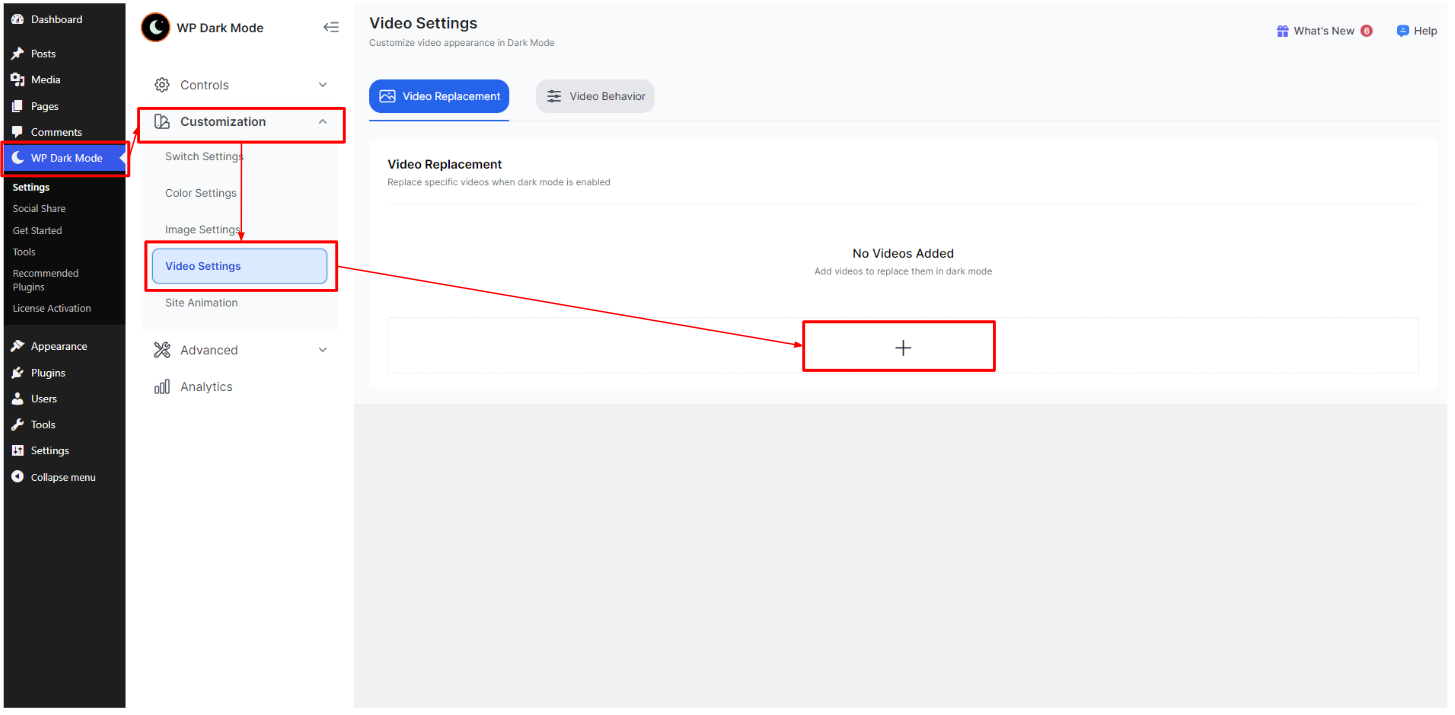This screenshot has width=1455, height=715.
Task: Open the Appearance menu label
Action: (59, 346)
